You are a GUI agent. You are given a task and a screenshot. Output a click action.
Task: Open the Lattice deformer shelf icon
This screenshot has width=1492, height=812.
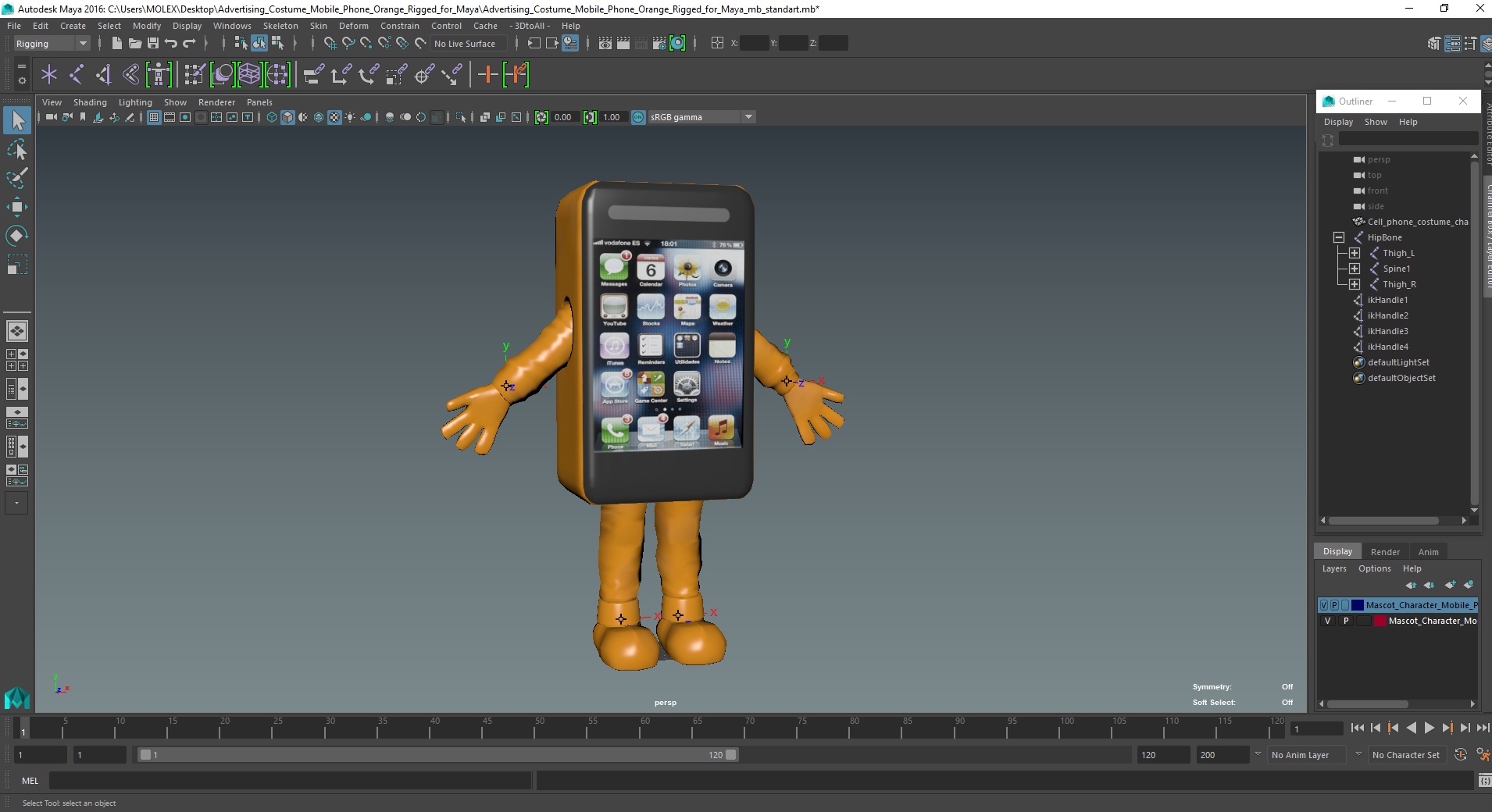pyautogui.click(x=250, y=75)
